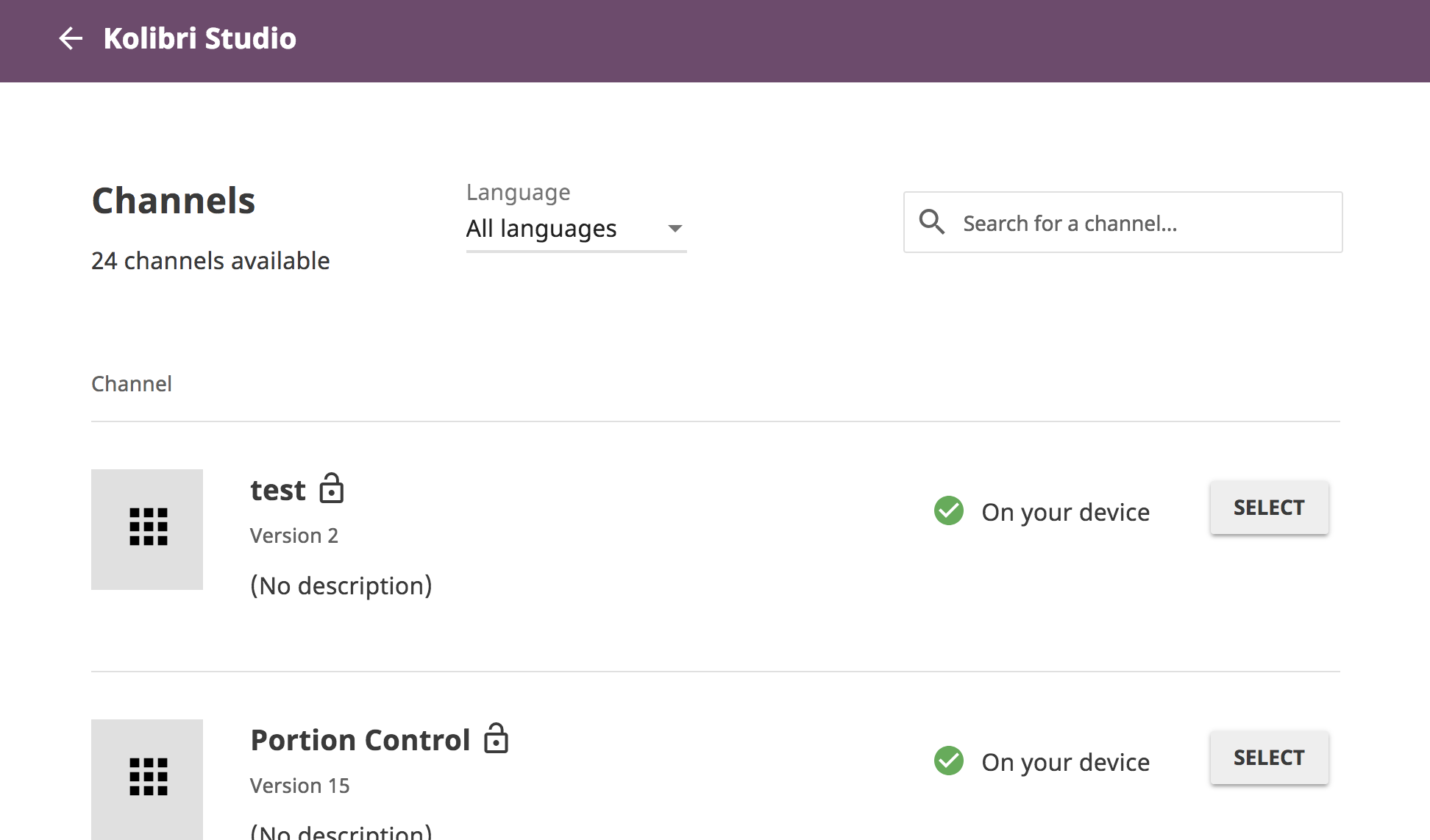This screenshot has width=1430, height=840.
Task: Click the green check icon for test channel
Action: point(948,510)
